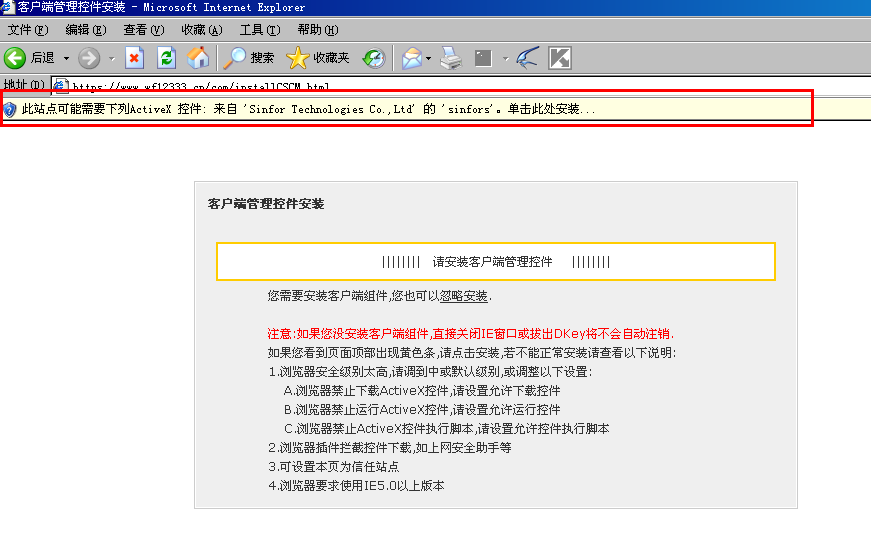Click the 忽略安装 link to skip installation
Viewport: 871px width, 553px height.
pos(464,296)
